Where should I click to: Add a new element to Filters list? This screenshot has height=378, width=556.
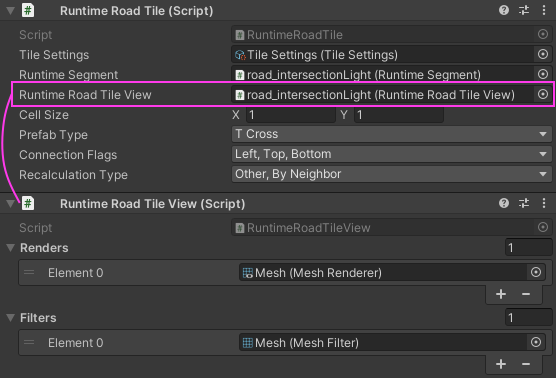pyautogui.click(x=501, y=364)
